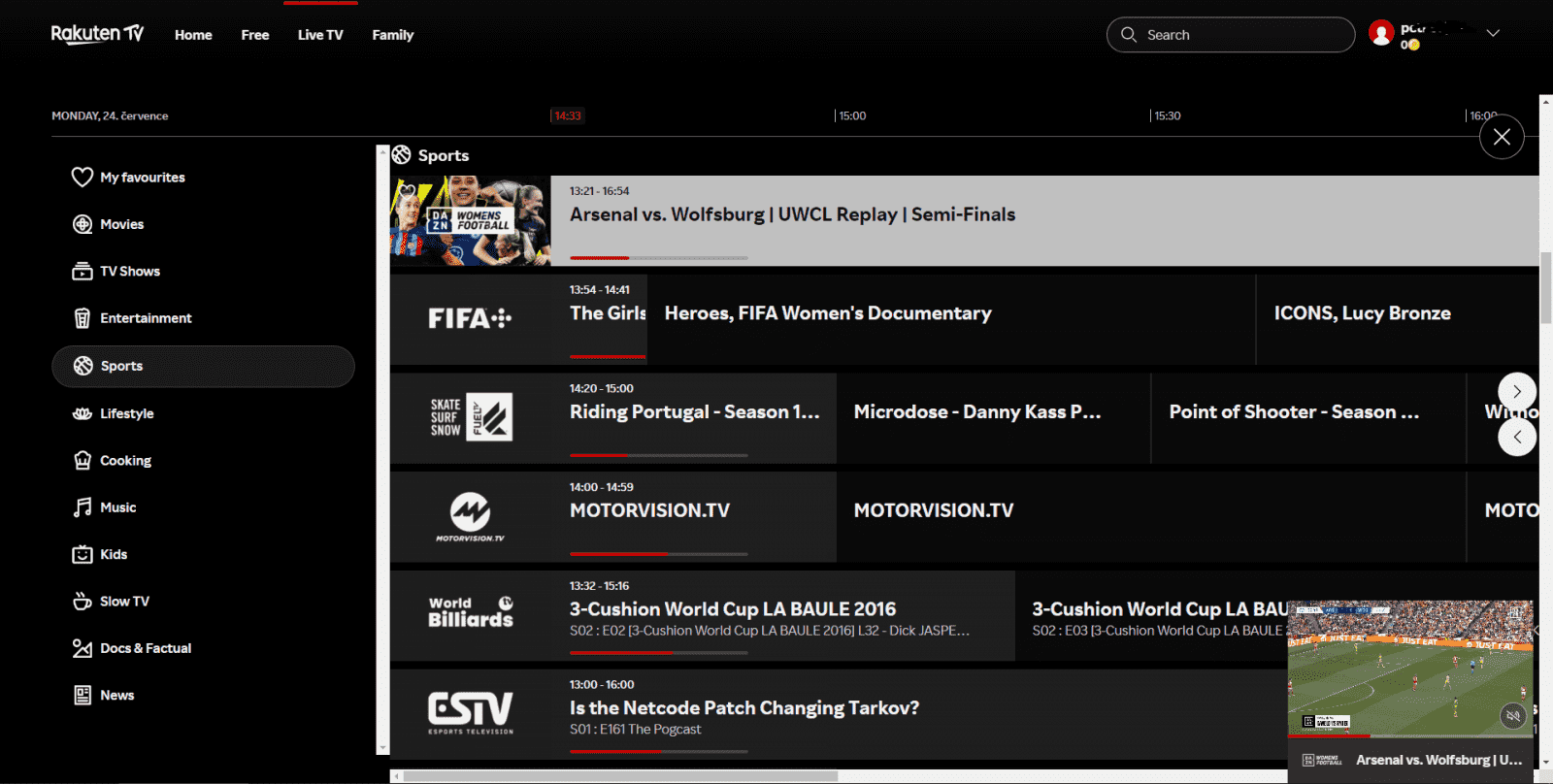Screen dimensions: 1553x784
Task: Click the 15:30 timeline marker
Action: (1167, 115)
